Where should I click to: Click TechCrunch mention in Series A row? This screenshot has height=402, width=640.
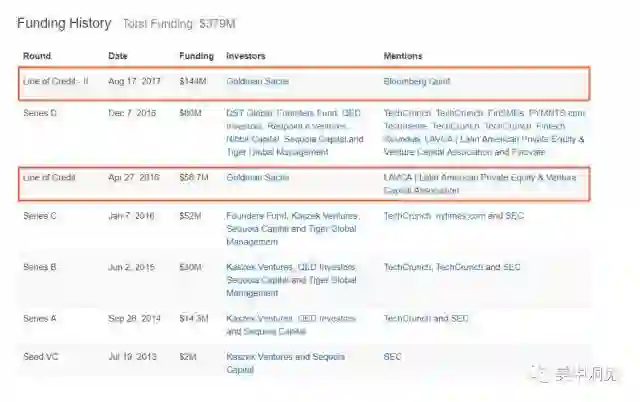coord(407,318)
